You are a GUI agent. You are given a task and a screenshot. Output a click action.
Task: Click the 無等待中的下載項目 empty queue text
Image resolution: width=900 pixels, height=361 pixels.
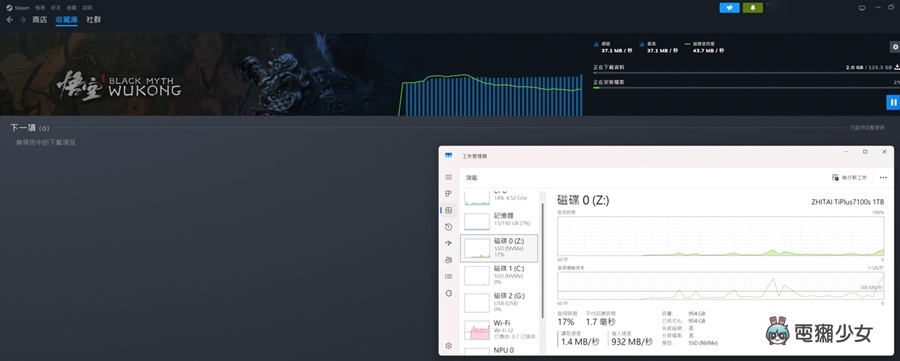46,142
